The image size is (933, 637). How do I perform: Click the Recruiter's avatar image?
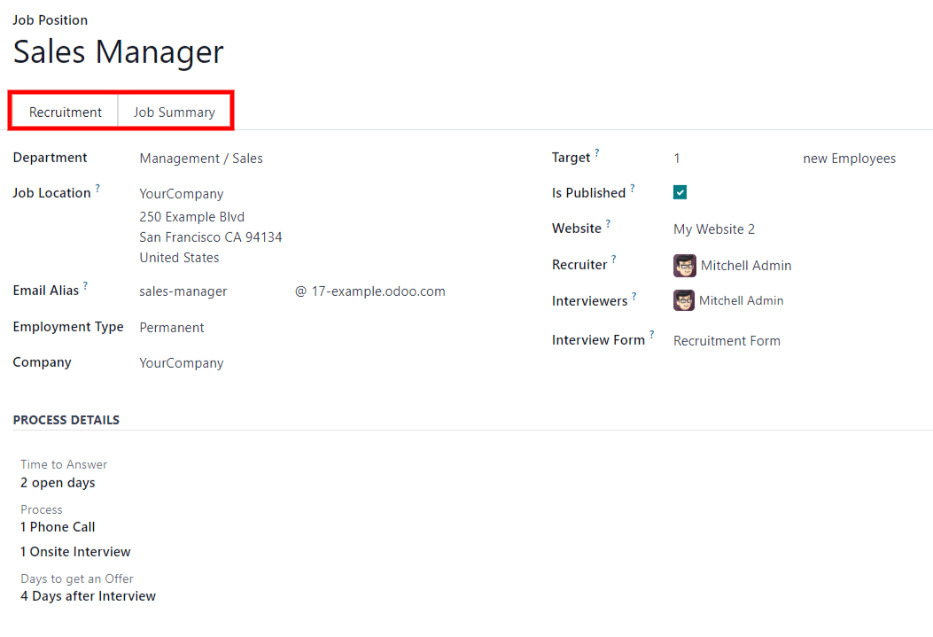pos(684,265)
